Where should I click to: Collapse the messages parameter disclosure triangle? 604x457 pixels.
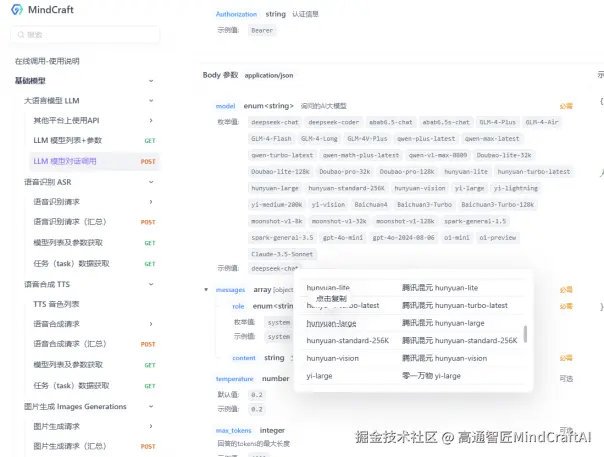click(206, 289)
